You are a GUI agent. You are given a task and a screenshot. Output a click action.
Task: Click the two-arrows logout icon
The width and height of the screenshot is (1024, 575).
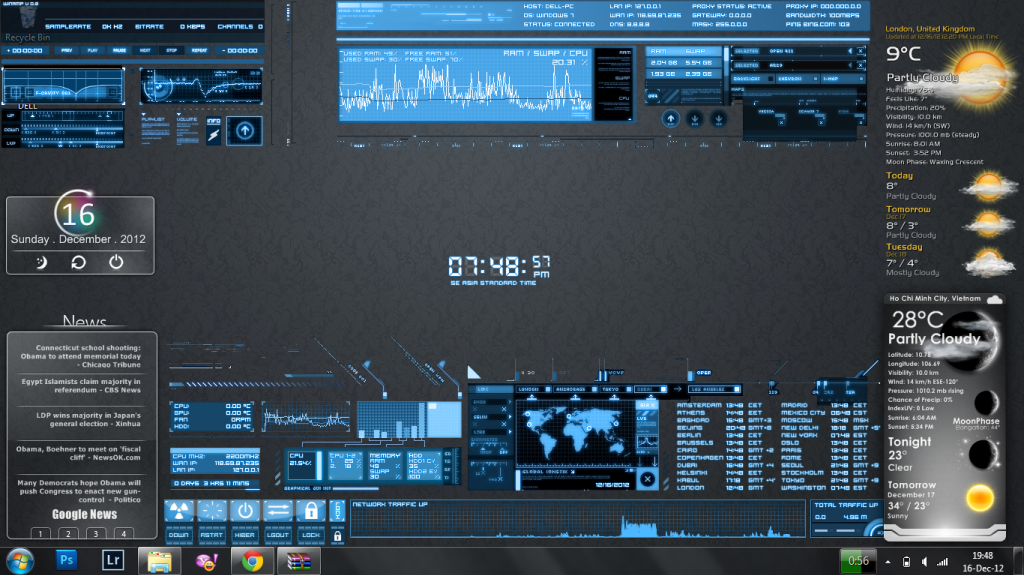click(x=278, y=511)
